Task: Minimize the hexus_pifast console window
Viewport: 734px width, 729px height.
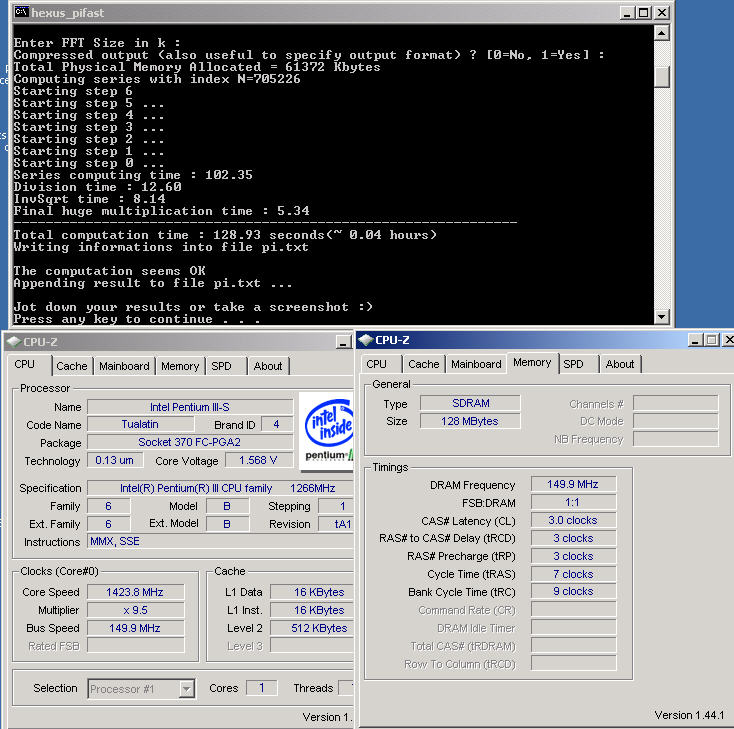Action: 626,13
